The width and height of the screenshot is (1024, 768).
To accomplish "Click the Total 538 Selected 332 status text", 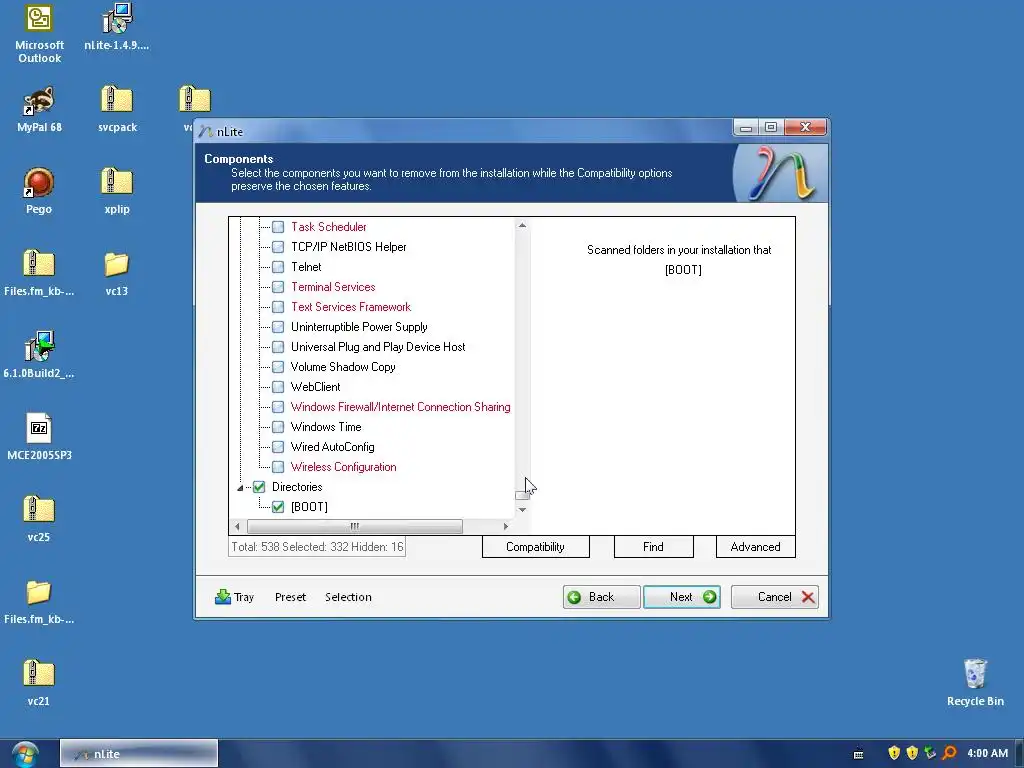I will coord(317,547).
